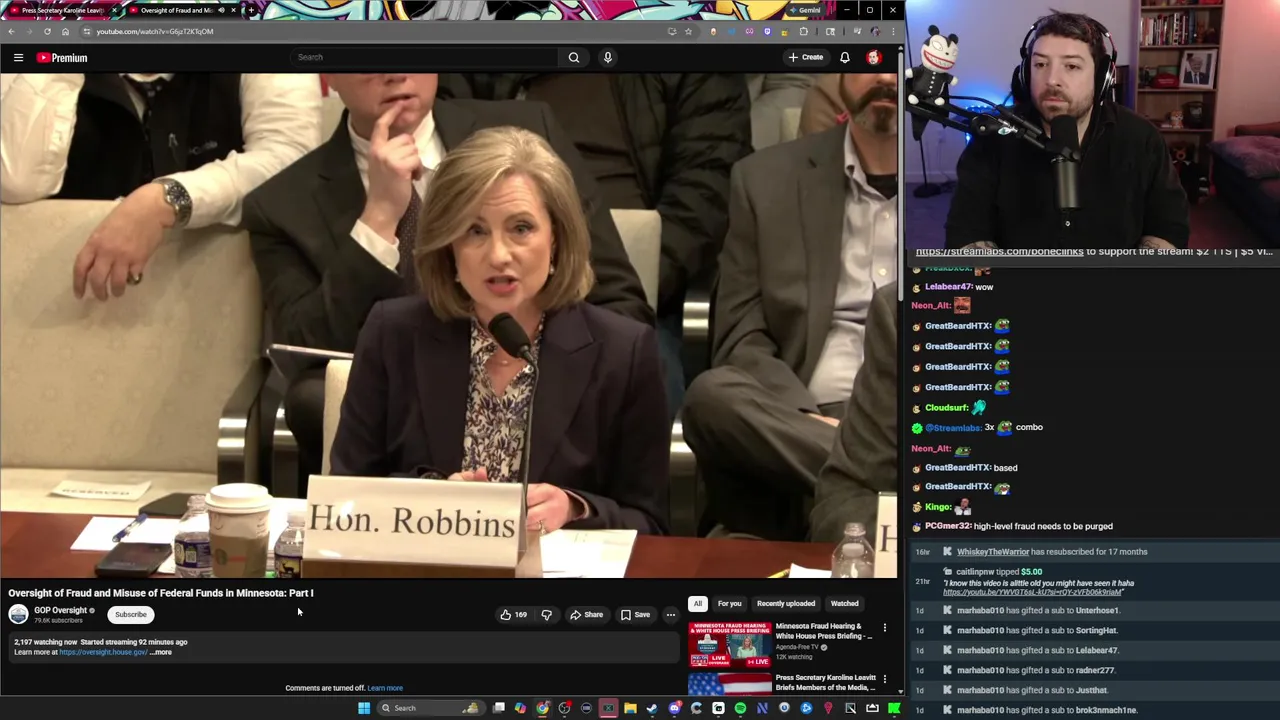Go back in the browser
Image resolution: width=1280 pixels, height=720 pixels.
(11, 31)
